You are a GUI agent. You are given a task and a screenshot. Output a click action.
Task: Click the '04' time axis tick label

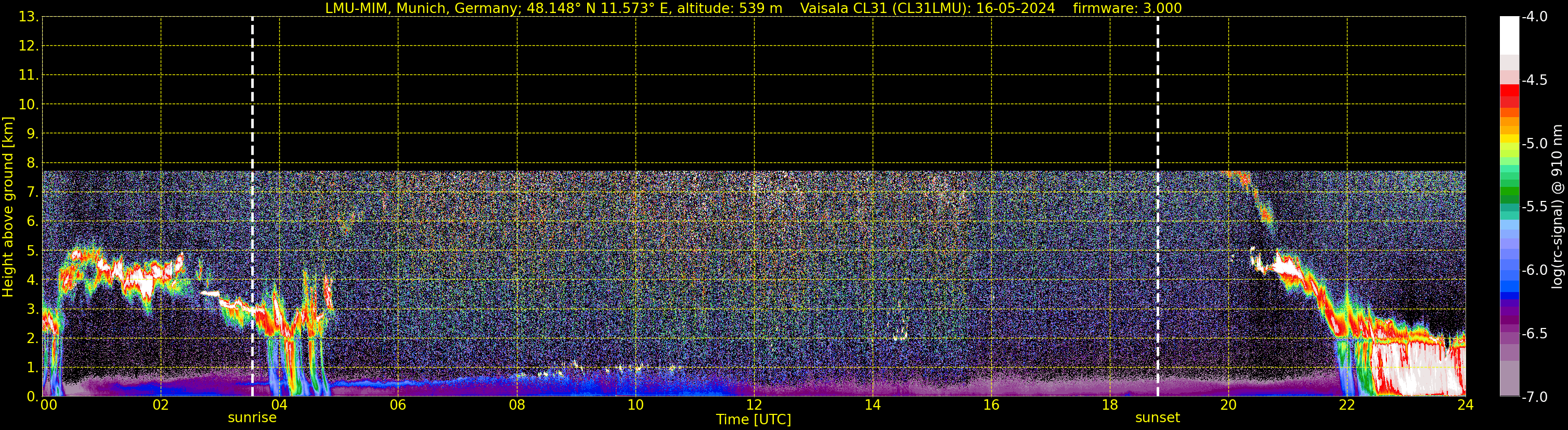(x=279, y=405)
